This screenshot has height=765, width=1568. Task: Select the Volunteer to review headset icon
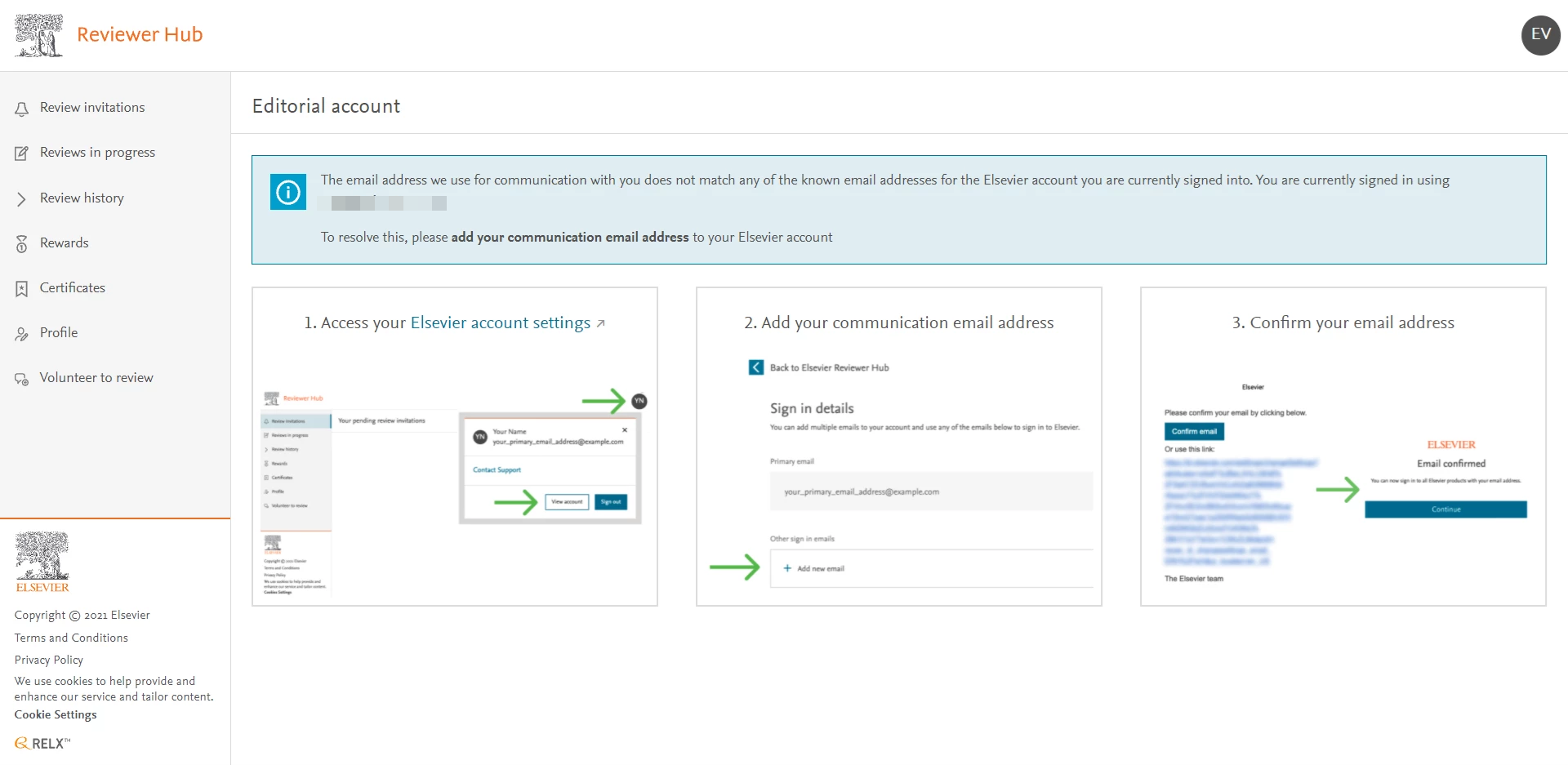pos(21,377)
